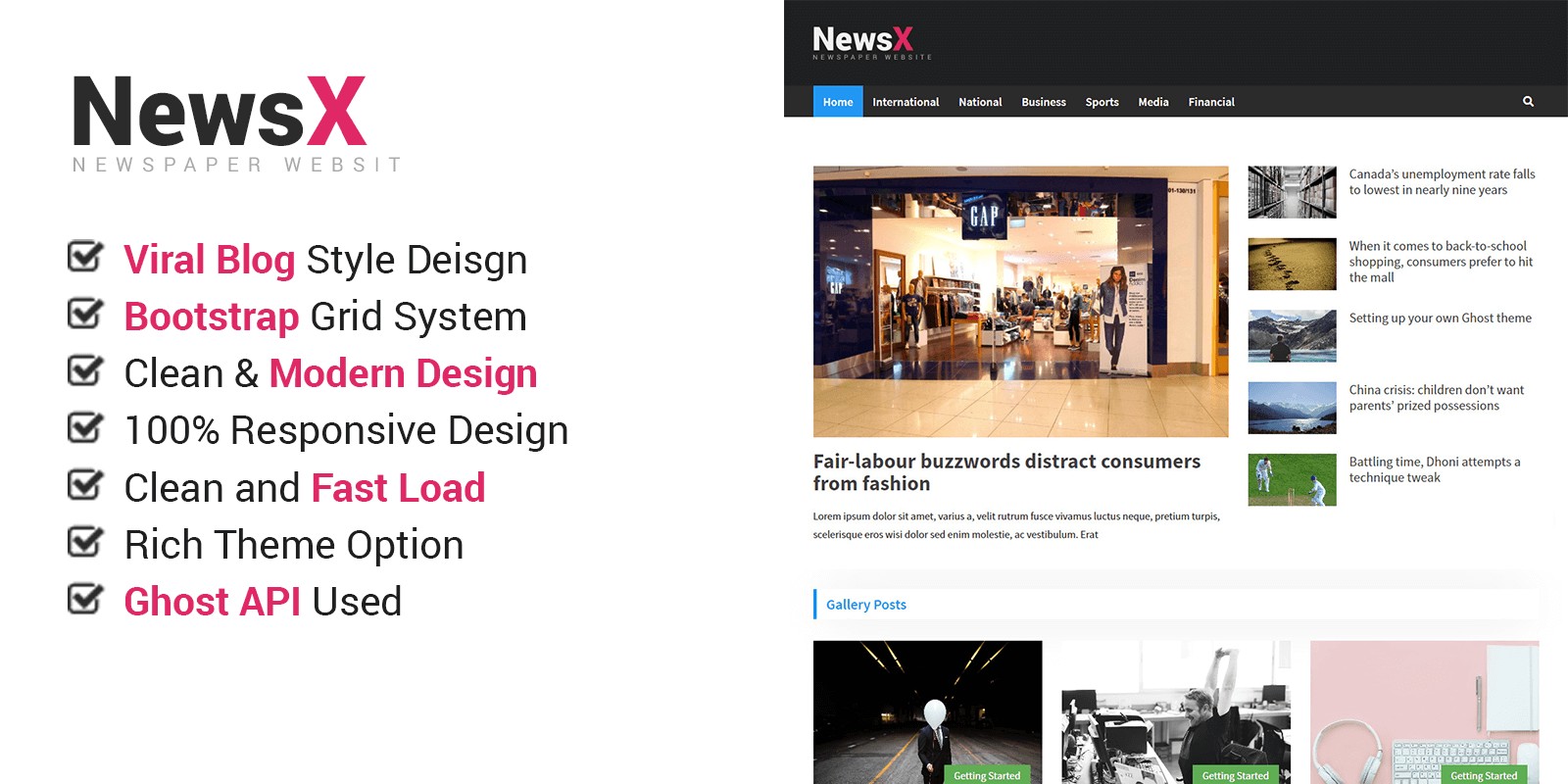Image resolution: width=1568 pixels, height=784 pixels.
Task: Open the balloon-head man gallery image
Action: (927, 712)
